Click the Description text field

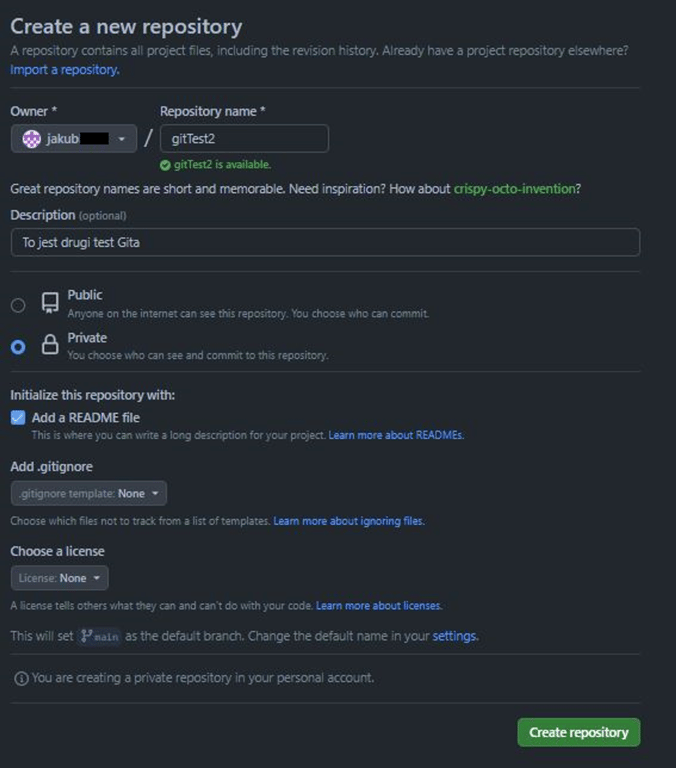(325, 242)
